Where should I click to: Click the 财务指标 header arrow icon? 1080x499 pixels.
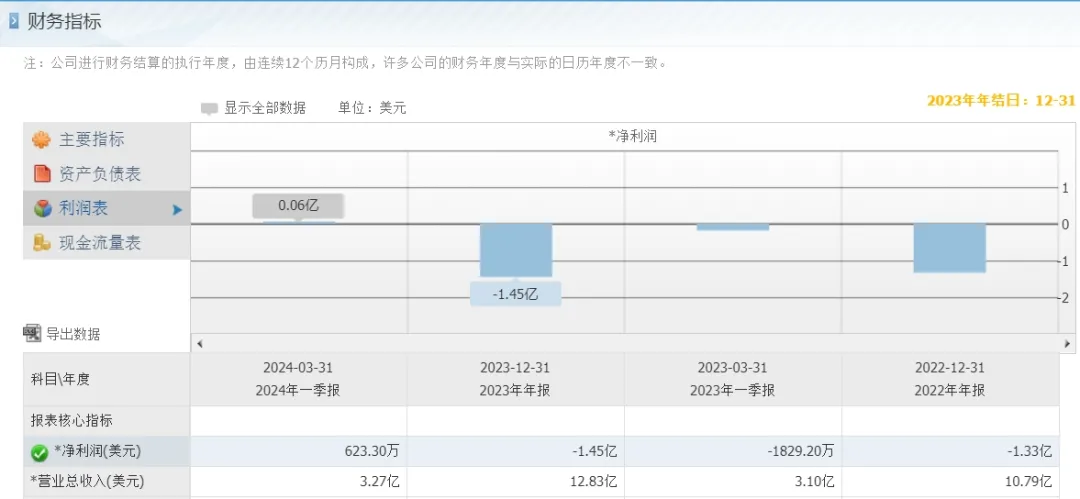click(13, 21)
